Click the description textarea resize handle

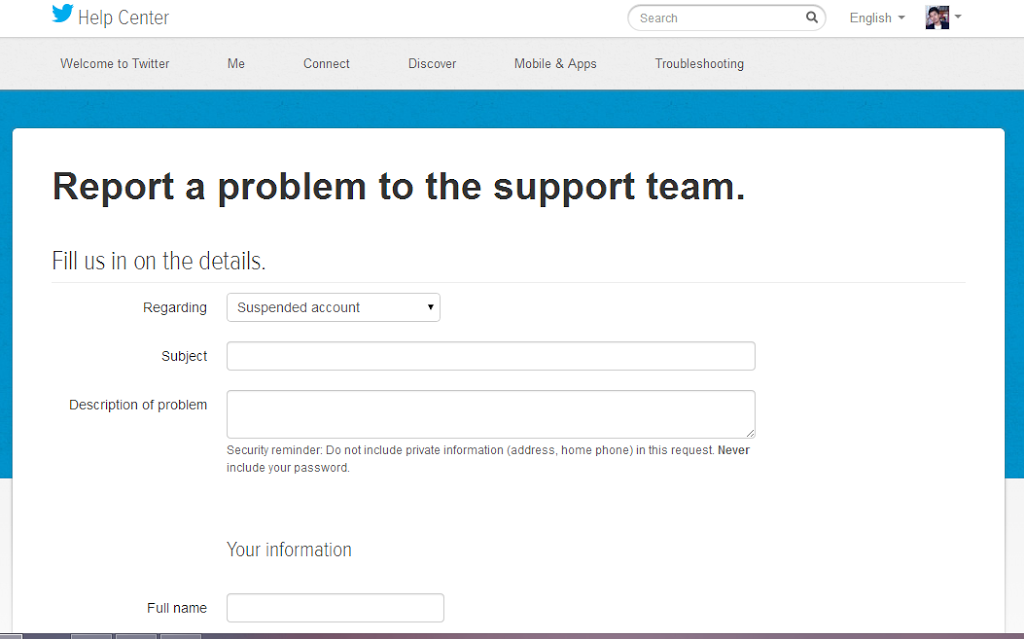point(750,433)
